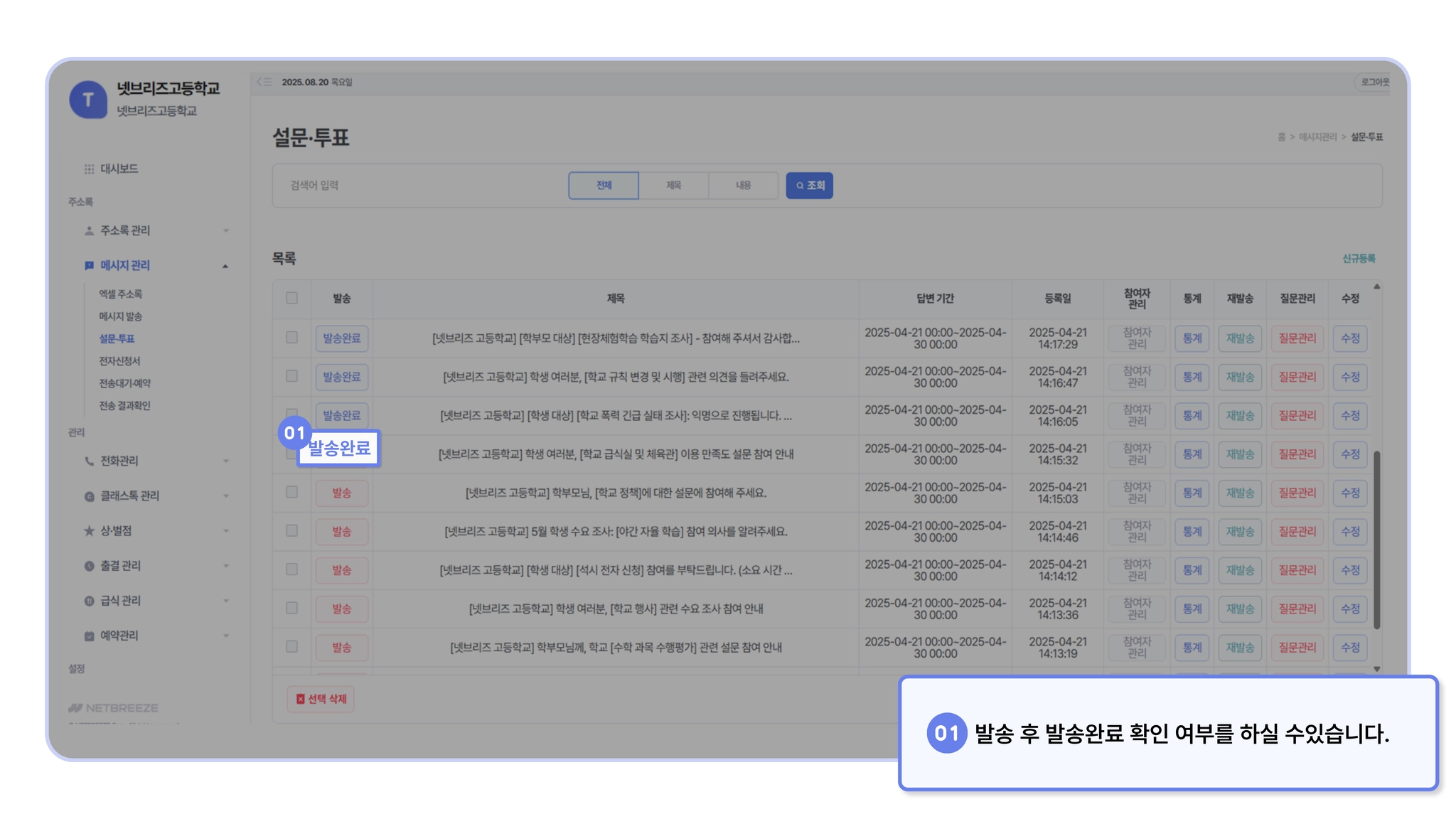Toggle the select-all header checkbox

(x=291, y=299)
